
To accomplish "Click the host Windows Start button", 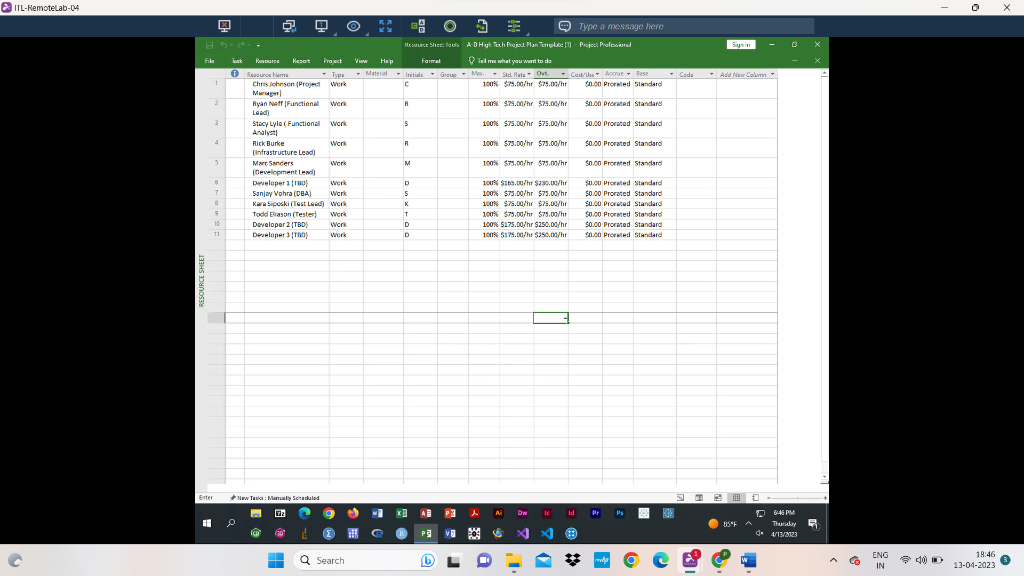I will click(276, 560).
